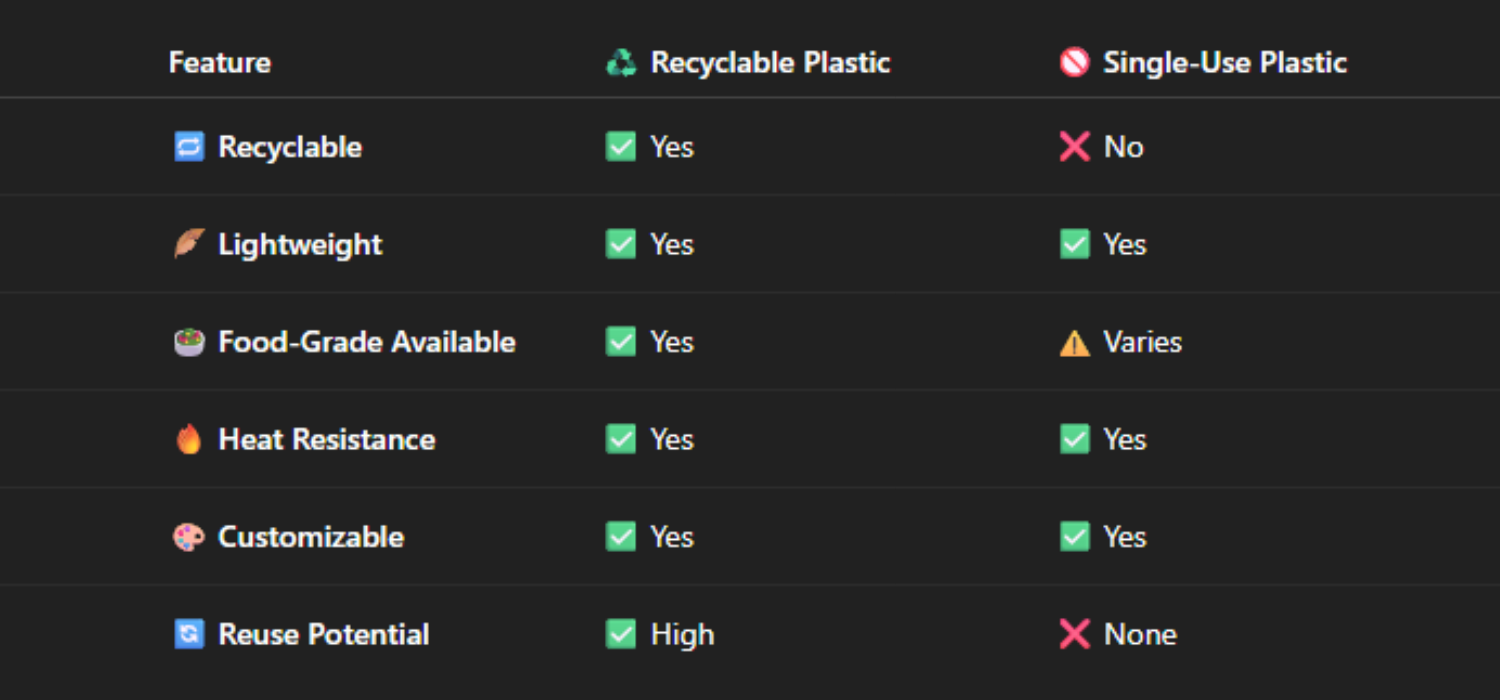
Task: Click the Food-Grade Available row label
Action: [367, 342]
